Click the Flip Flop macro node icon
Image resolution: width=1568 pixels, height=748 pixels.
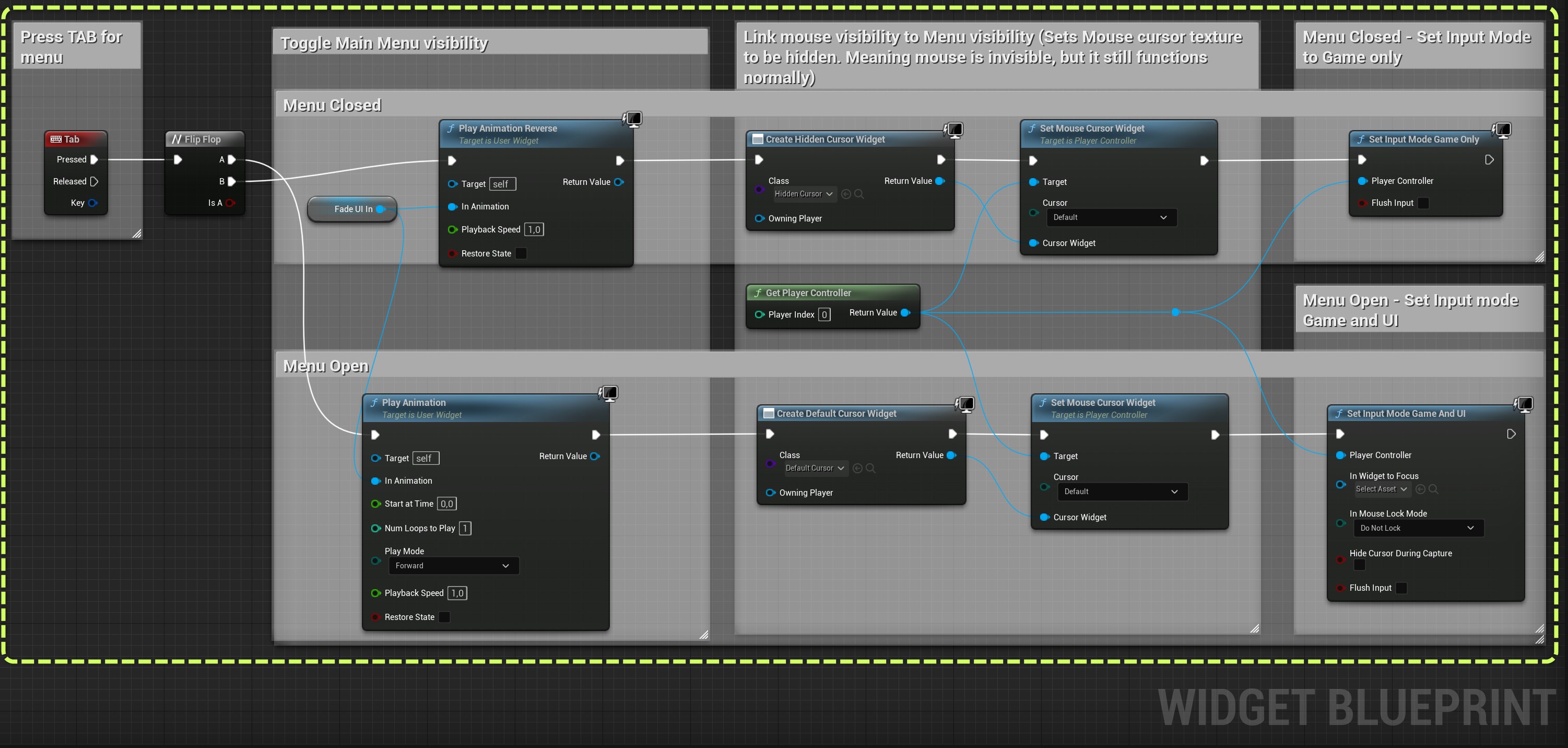click(176, 139)
